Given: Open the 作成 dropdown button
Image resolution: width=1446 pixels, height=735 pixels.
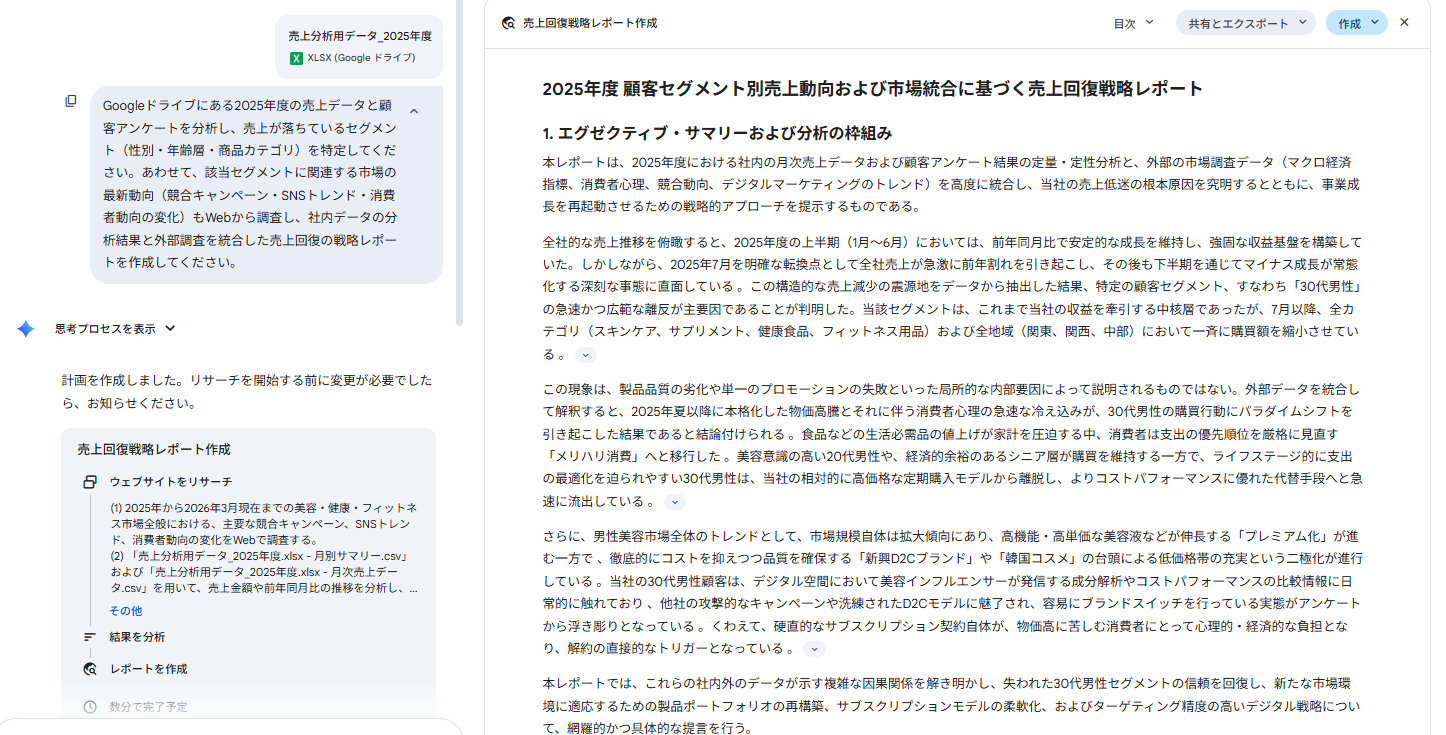Looking at the screenshot, I should (1357, 23).
